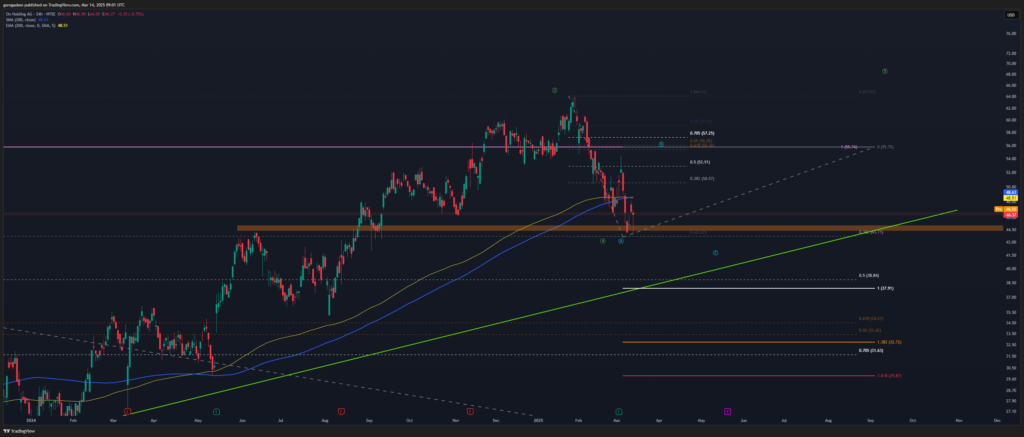Select the blue circle marker on the purple line

tap(661, 144)
